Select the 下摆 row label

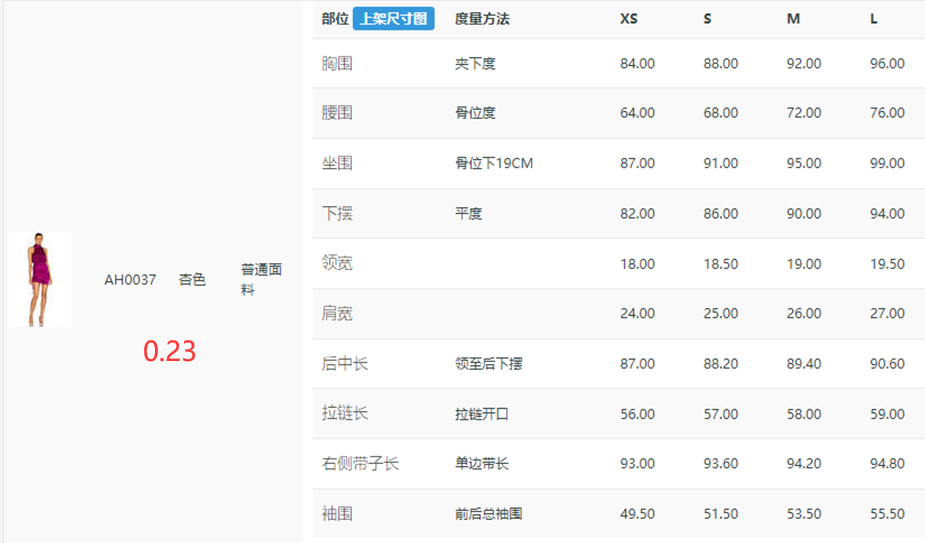337,213
